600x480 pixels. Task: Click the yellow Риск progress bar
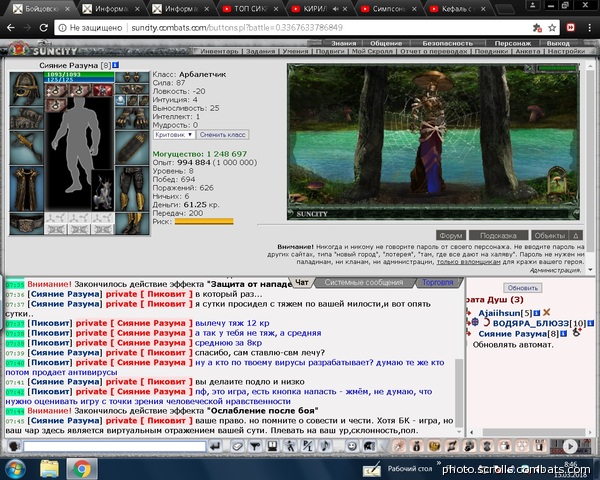click(x=204, y=221)
